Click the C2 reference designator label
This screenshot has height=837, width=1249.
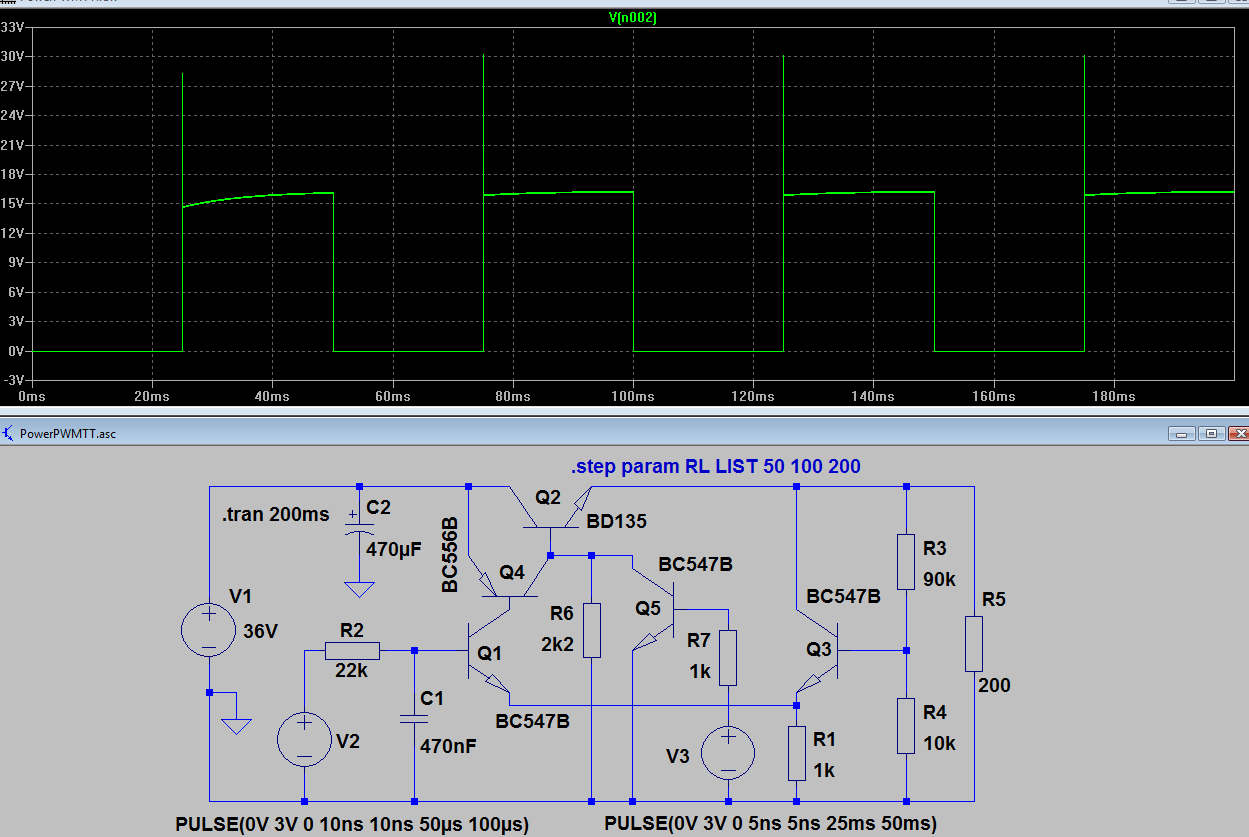click(x=378, y=507)
